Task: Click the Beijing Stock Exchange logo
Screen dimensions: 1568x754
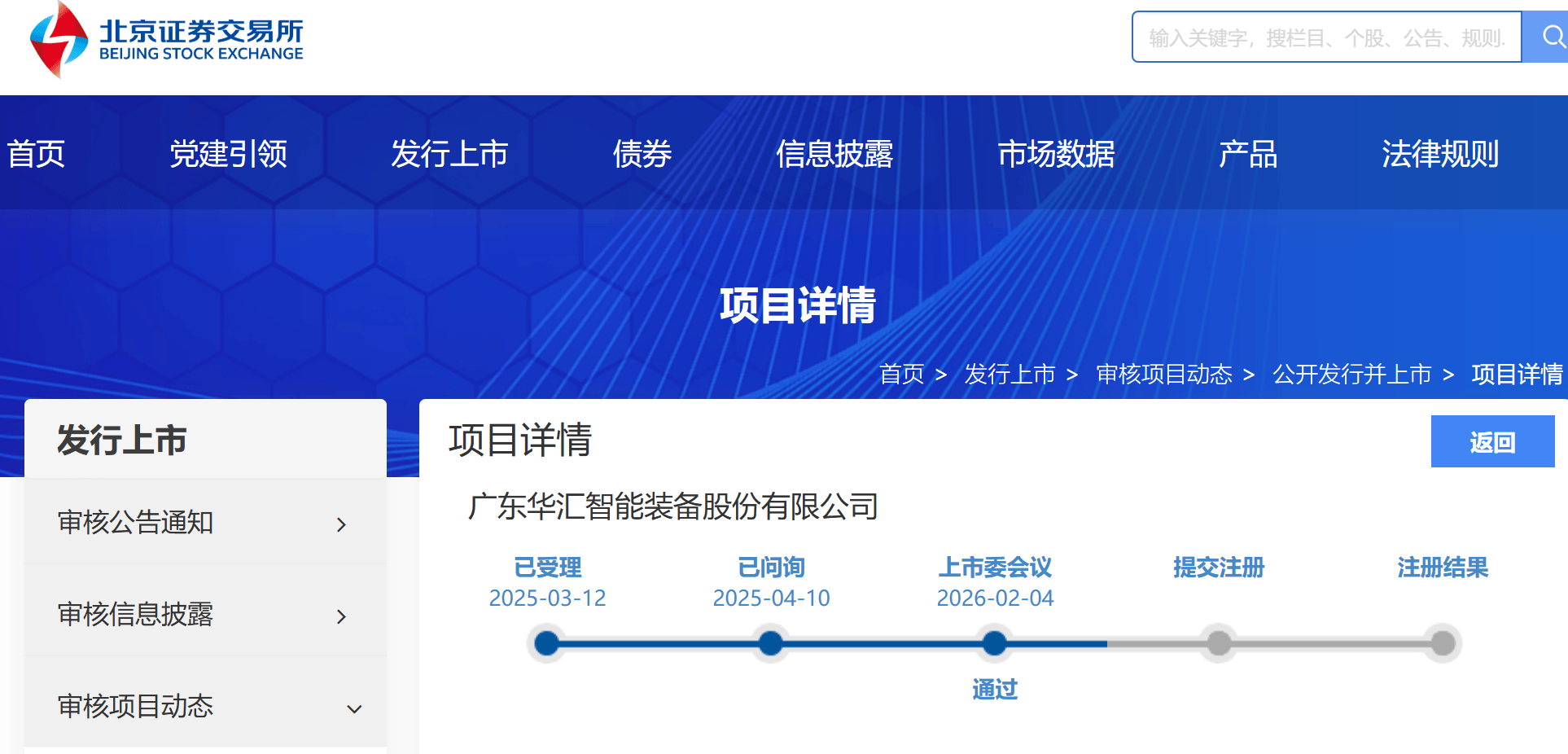Action: click(x=166, y=39)
